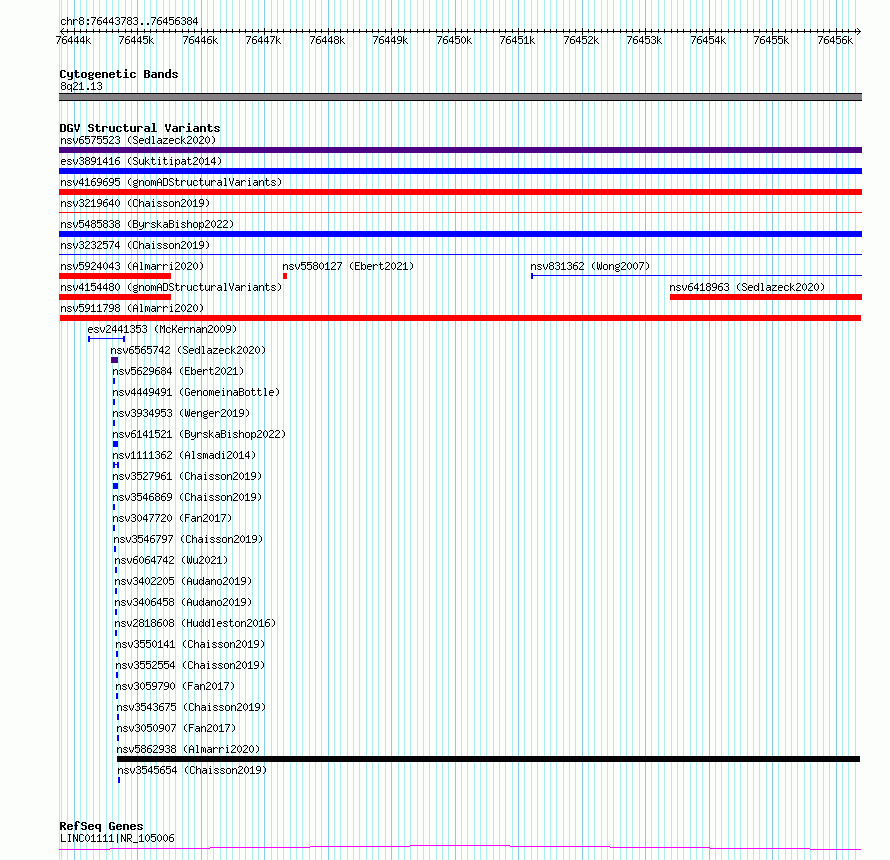The image size is (890, 860).
Task: Select the small purple nsv6565742 block
Action: tap(115, 360)
